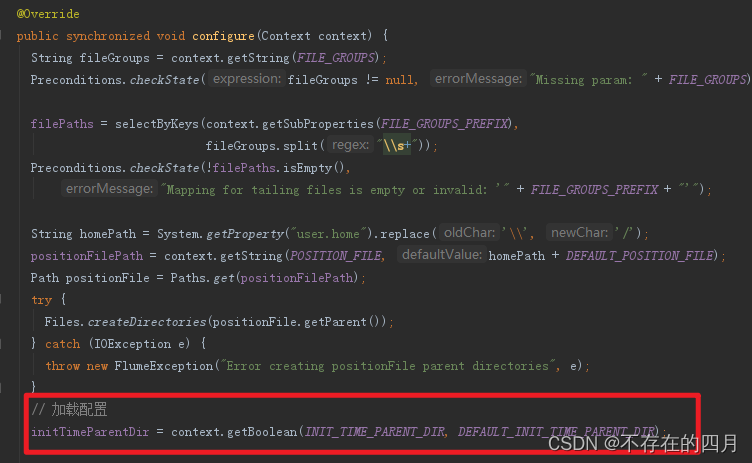Click IOException in catch clause
Viewport: 752px width, 463px height.
click(132, 344)
